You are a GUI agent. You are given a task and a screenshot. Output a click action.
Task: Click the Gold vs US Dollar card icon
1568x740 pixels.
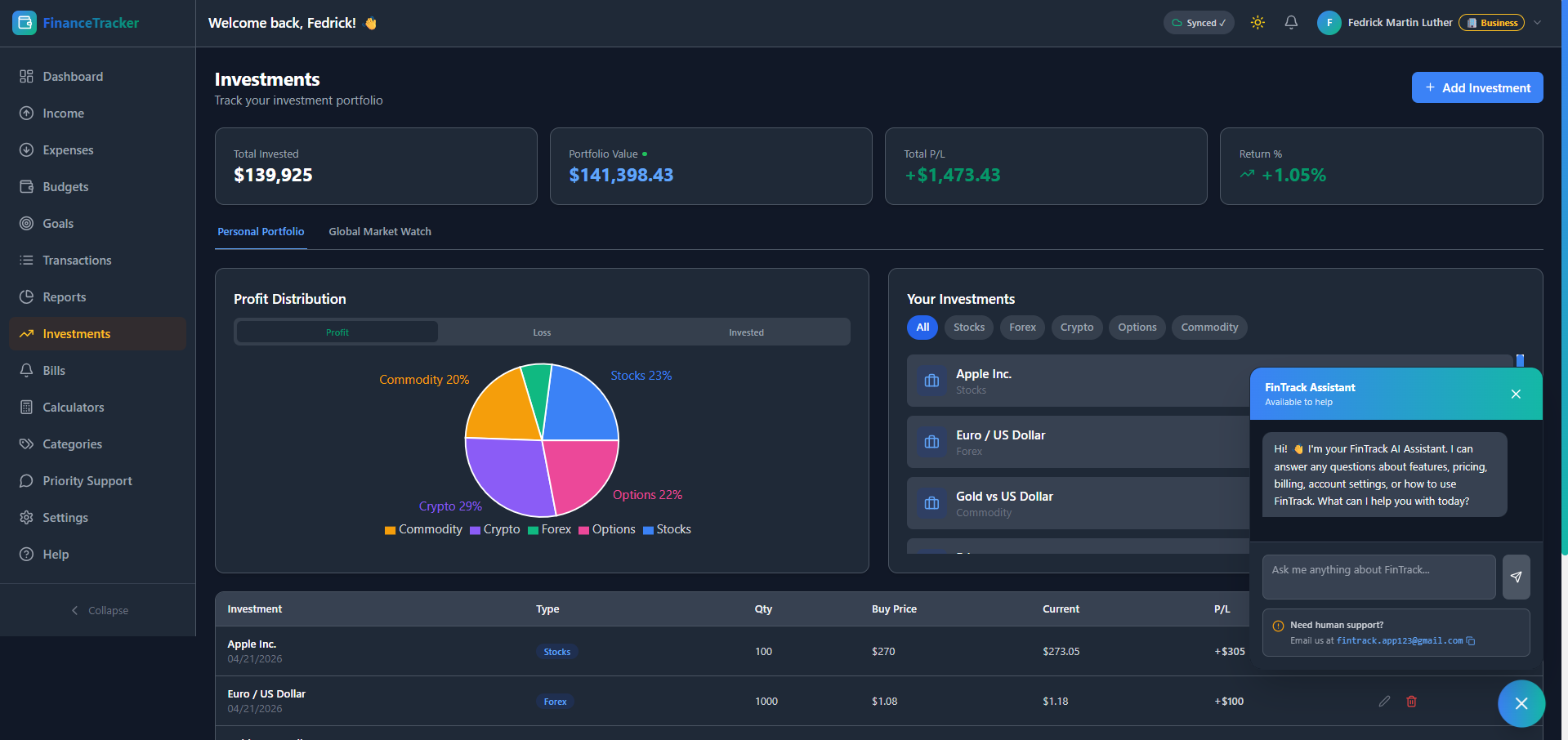point(931,503)
